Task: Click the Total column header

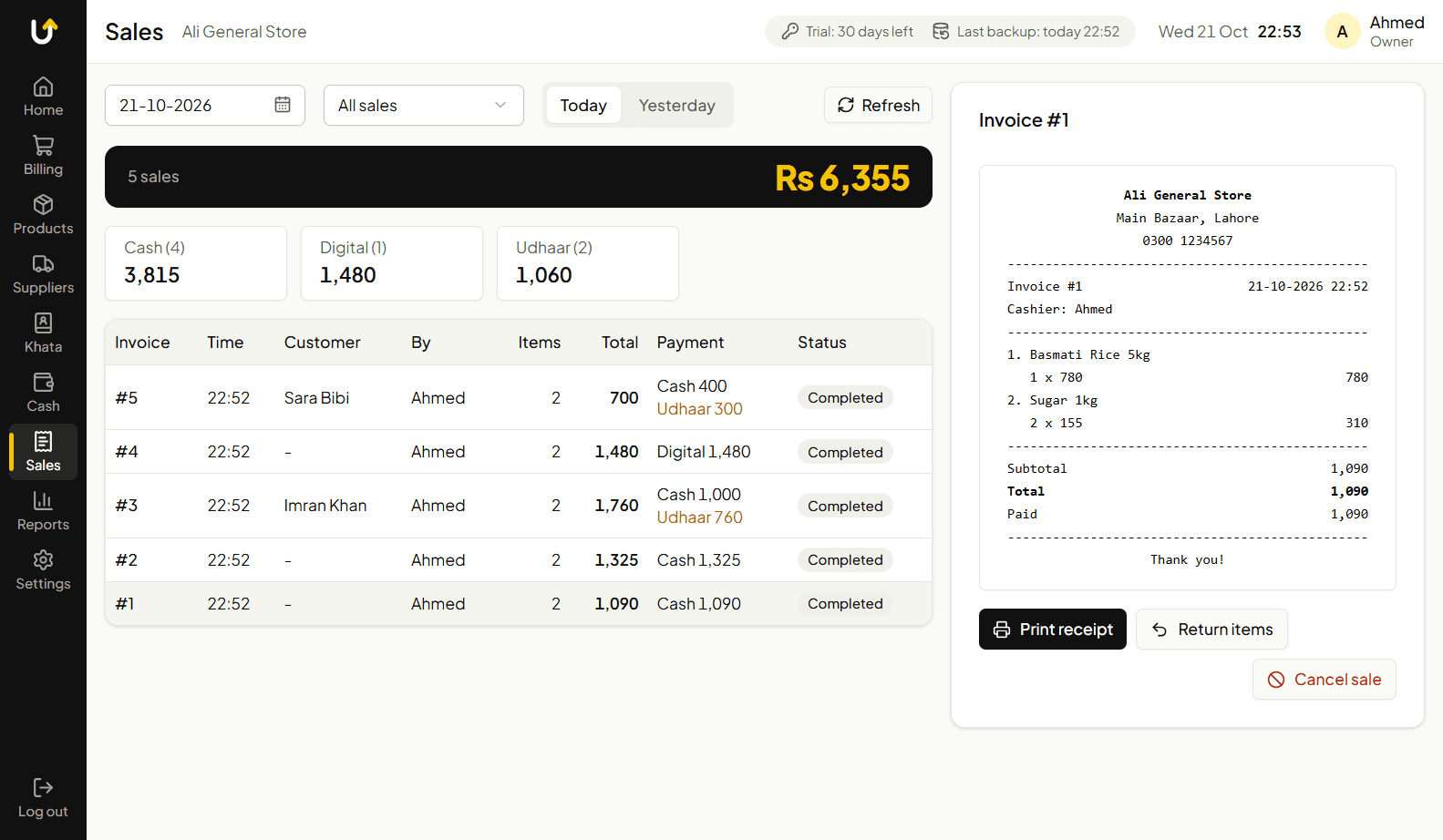Action: pos(620,342)
